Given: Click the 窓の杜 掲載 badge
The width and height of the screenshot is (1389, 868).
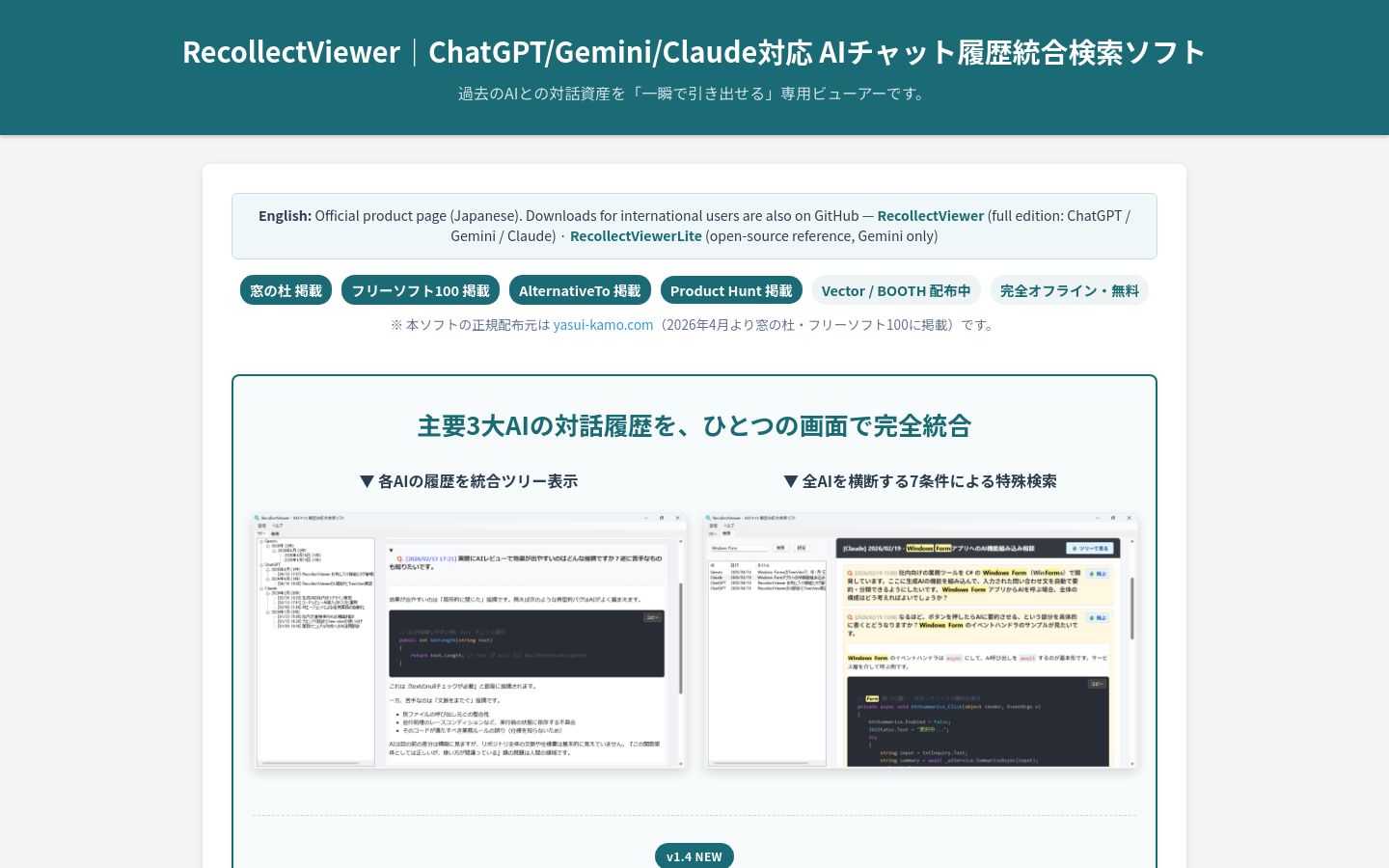Looking at the screenshot, I should click(286, 290).
